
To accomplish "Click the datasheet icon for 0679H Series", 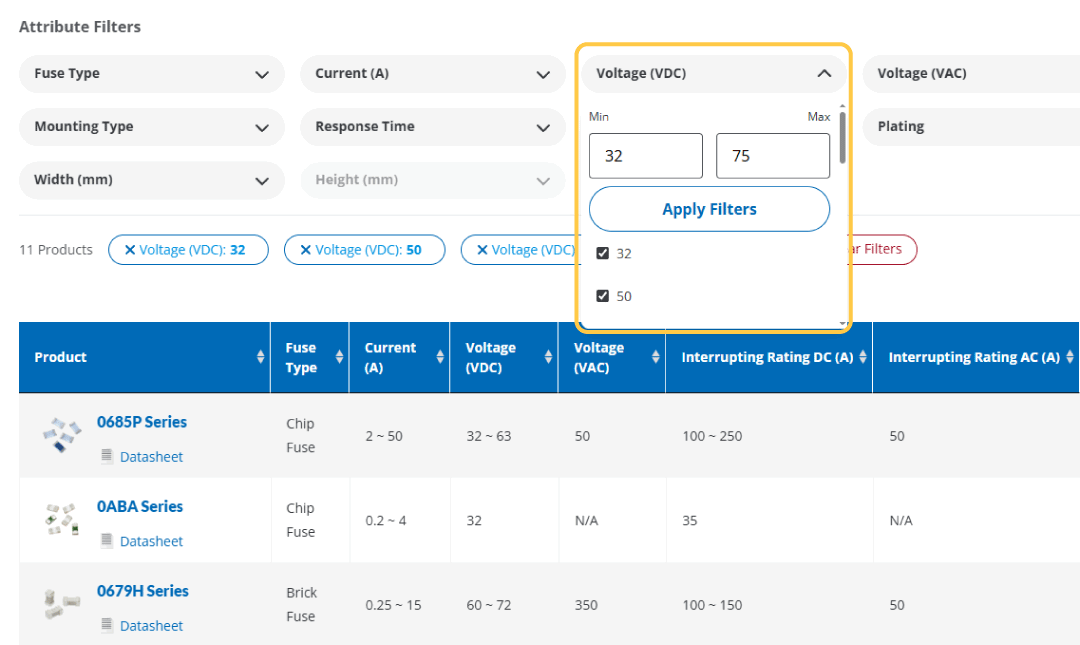I will [107, 625].
